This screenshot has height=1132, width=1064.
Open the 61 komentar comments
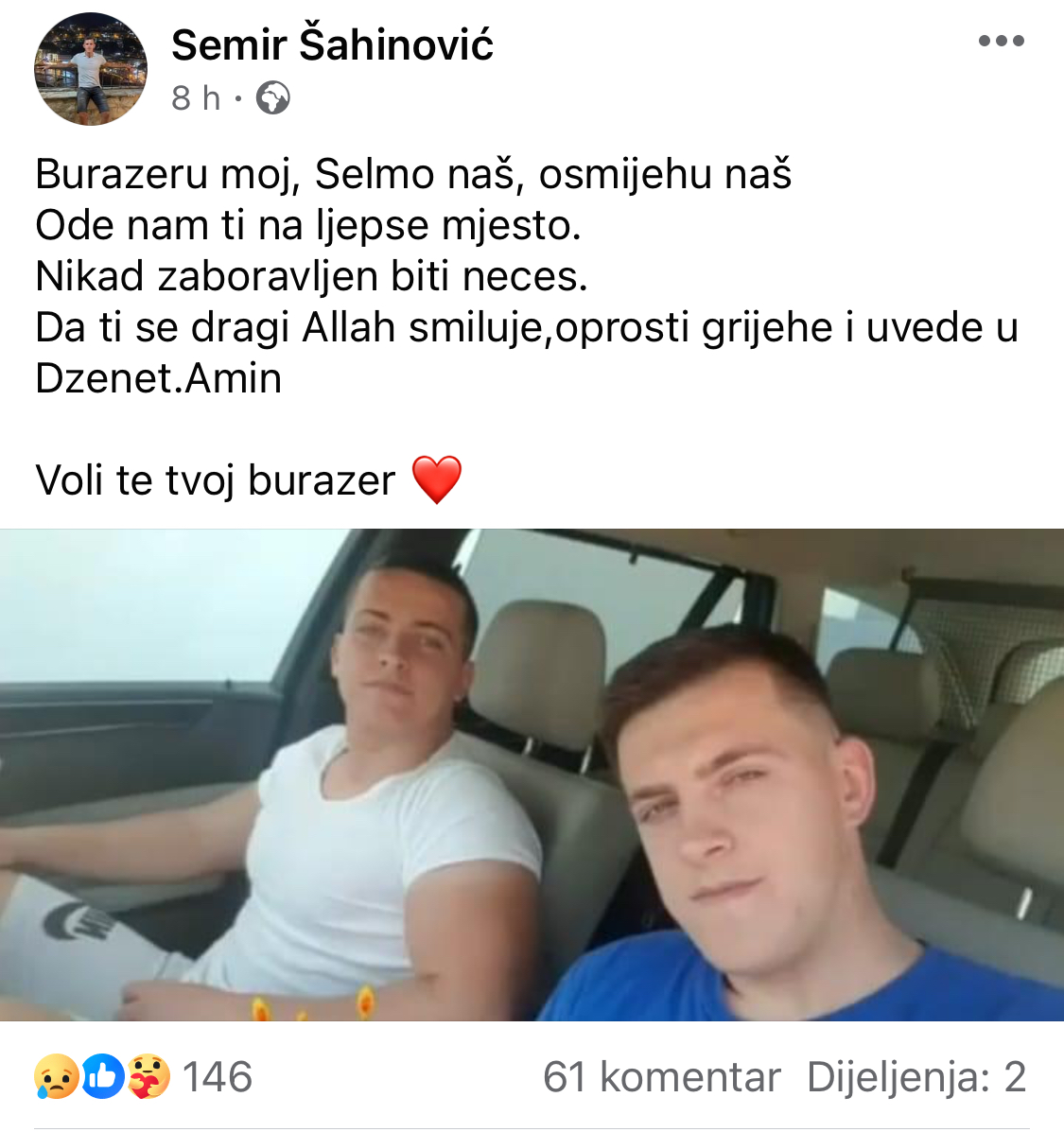tap(662, 1076)
